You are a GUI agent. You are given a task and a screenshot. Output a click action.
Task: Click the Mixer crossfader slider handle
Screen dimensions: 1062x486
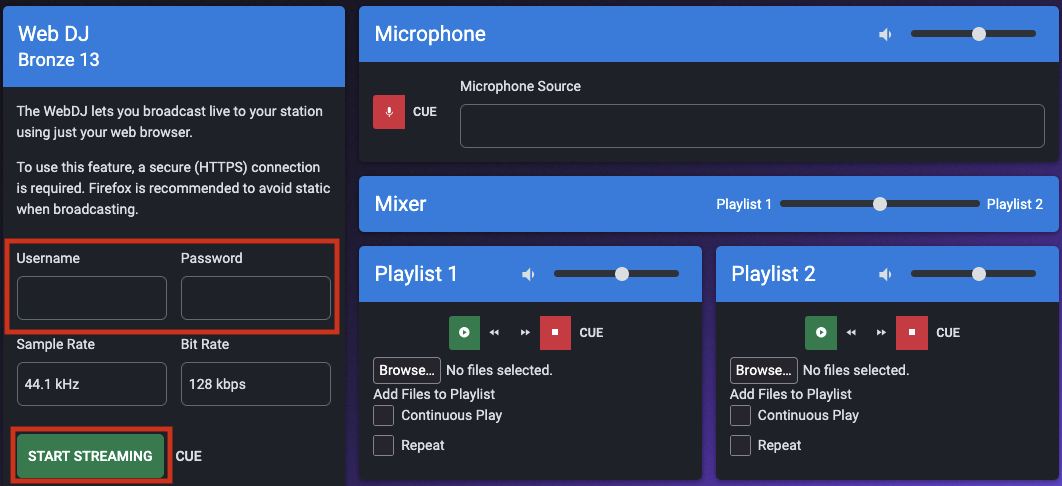point(880,204)
